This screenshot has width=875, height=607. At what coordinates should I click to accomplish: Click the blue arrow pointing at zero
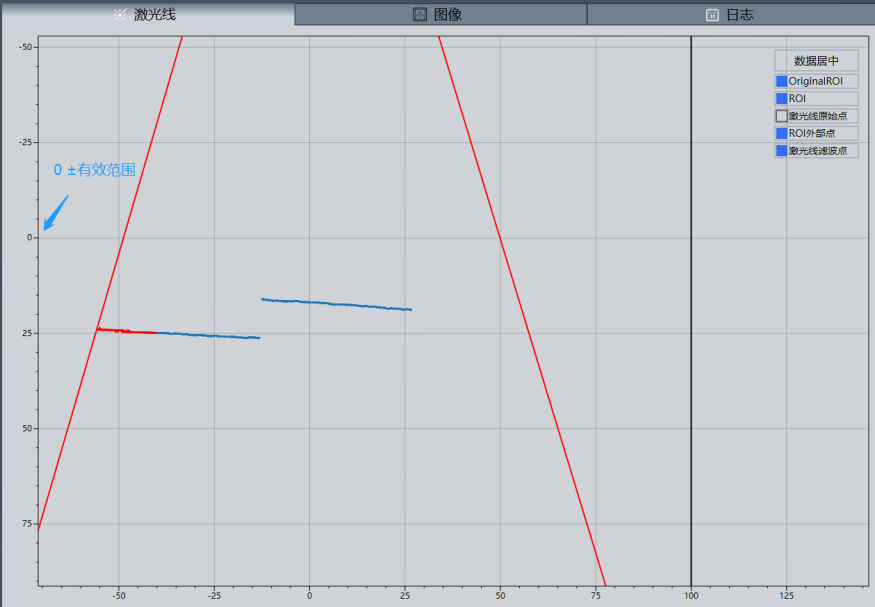(x=55, y=213)
